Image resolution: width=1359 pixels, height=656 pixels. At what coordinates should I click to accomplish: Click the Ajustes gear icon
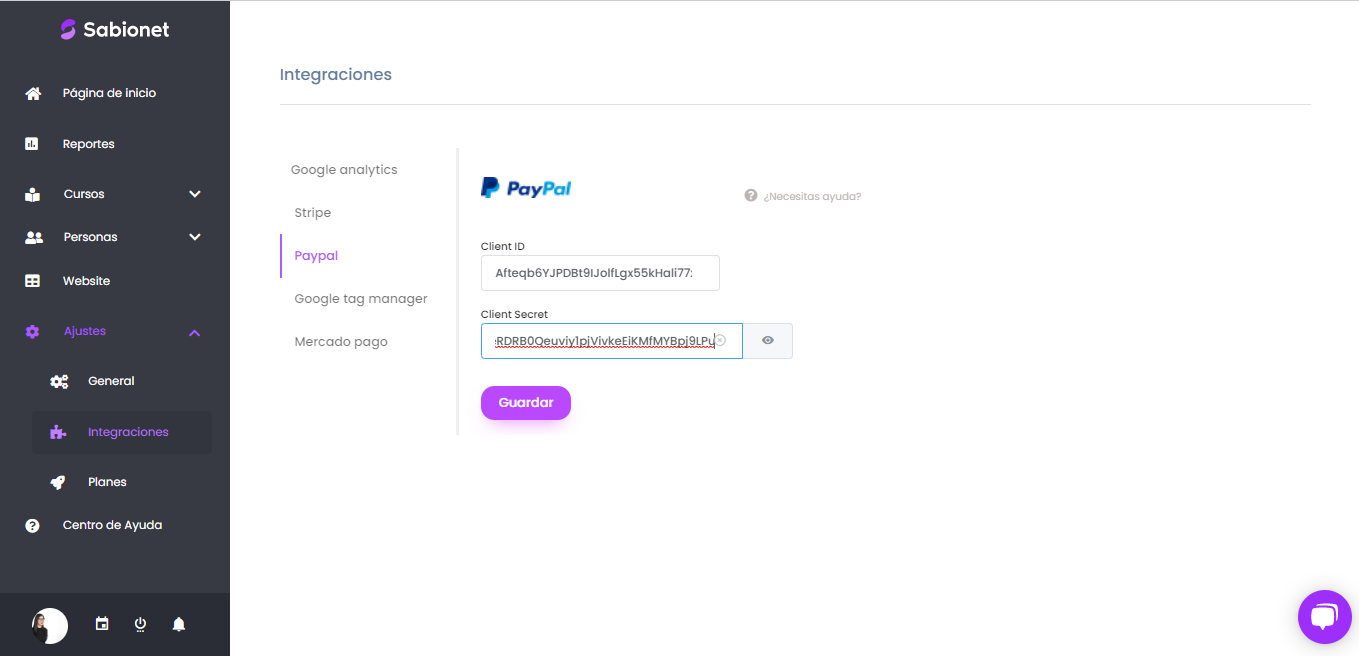coord(32,331)
